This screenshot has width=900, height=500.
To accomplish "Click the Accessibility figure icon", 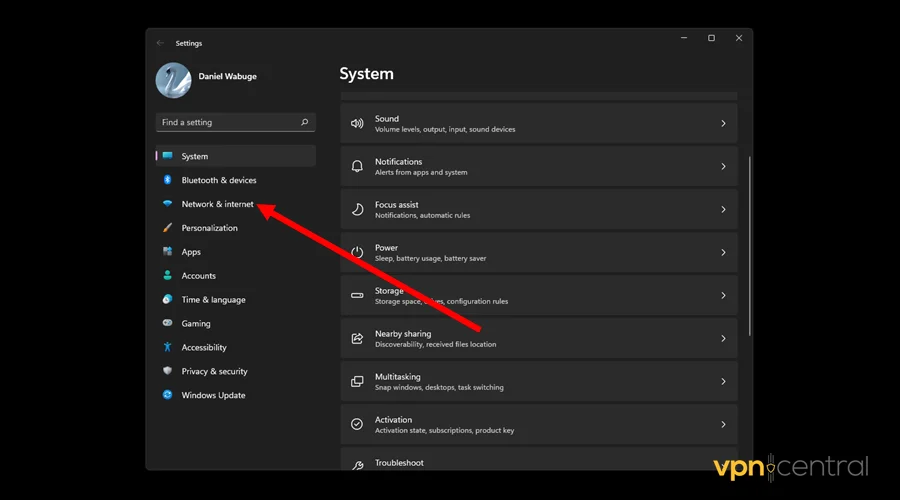I will pos(167,347).
